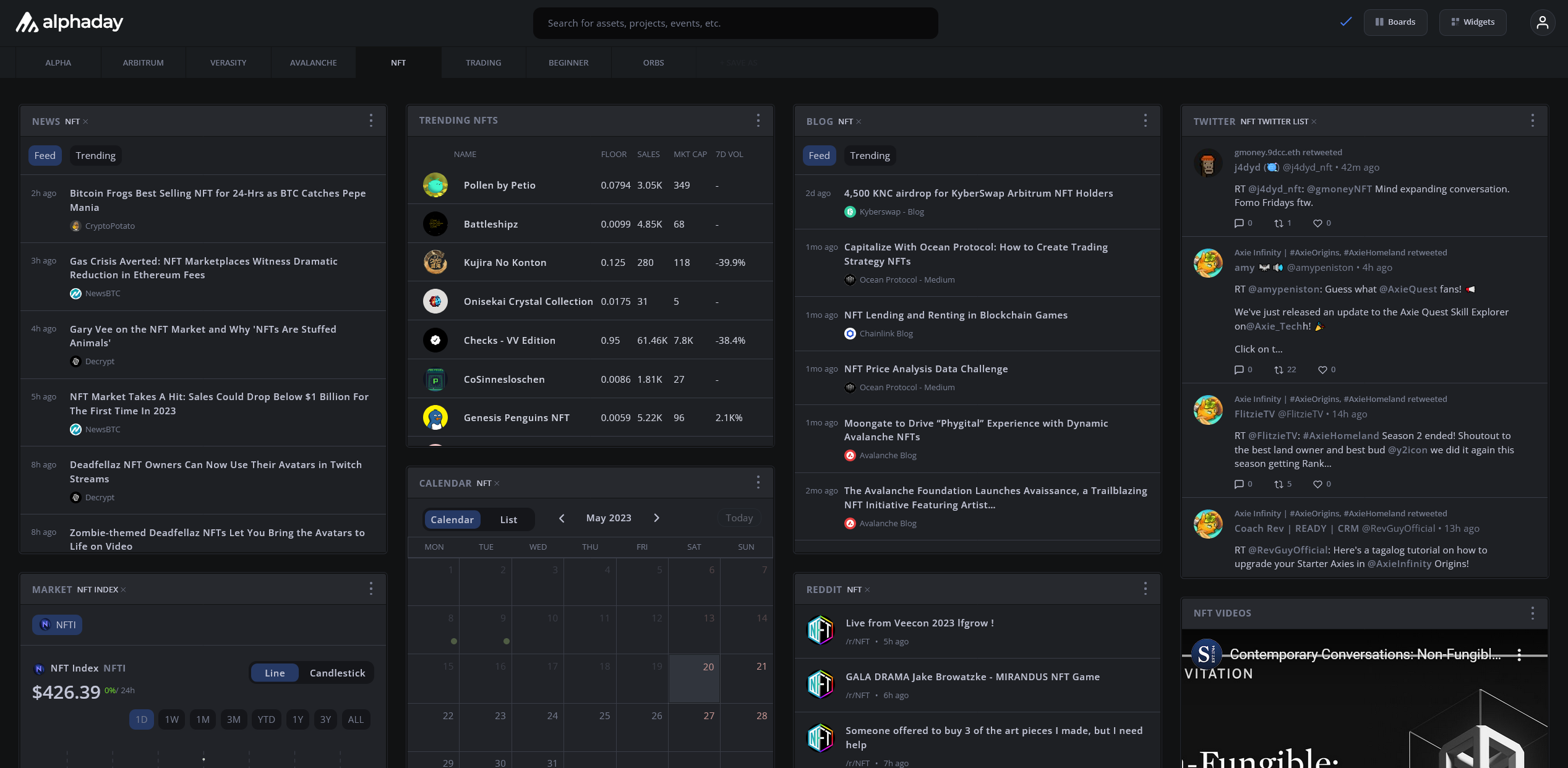Set chart range to ALL
The image size is (1568, 768).
tap(356, 719)
